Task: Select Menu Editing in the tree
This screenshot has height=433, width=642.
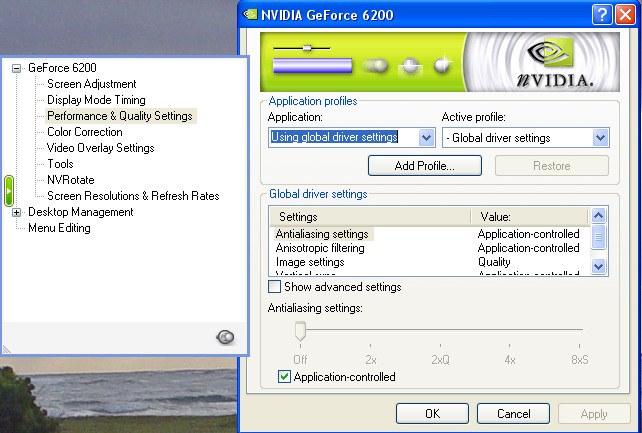Action: 59,228
